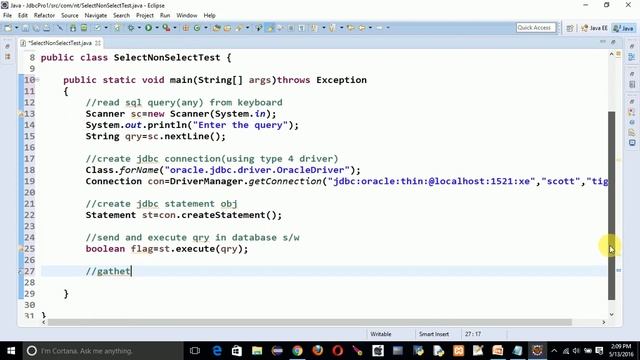
Task: Open Google Chrome from taskbar
Action: click(297, 351)
